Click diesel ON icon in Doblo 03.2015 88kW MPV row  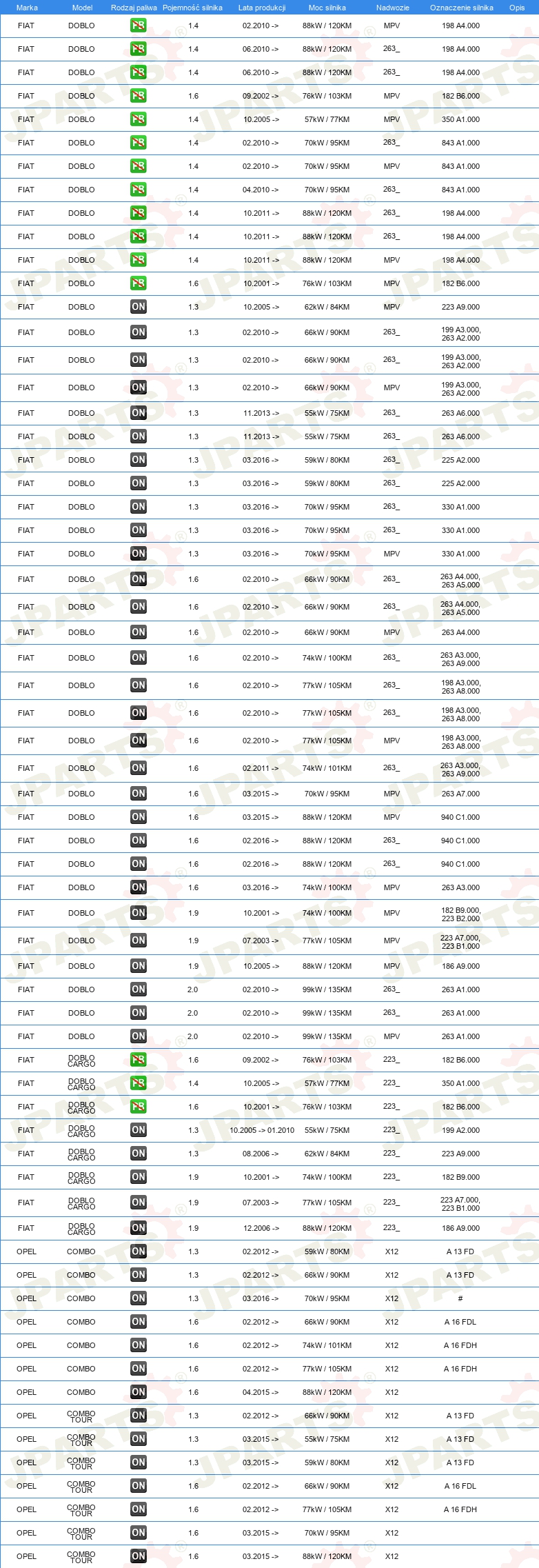click(138, 817)
